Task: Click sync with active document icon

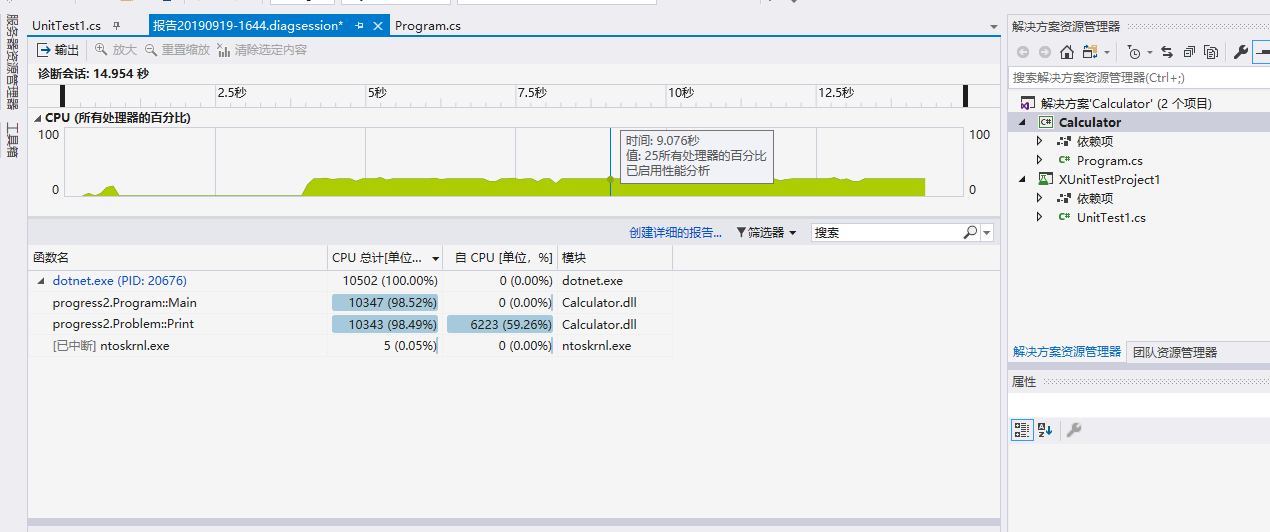Action: 1167,52
